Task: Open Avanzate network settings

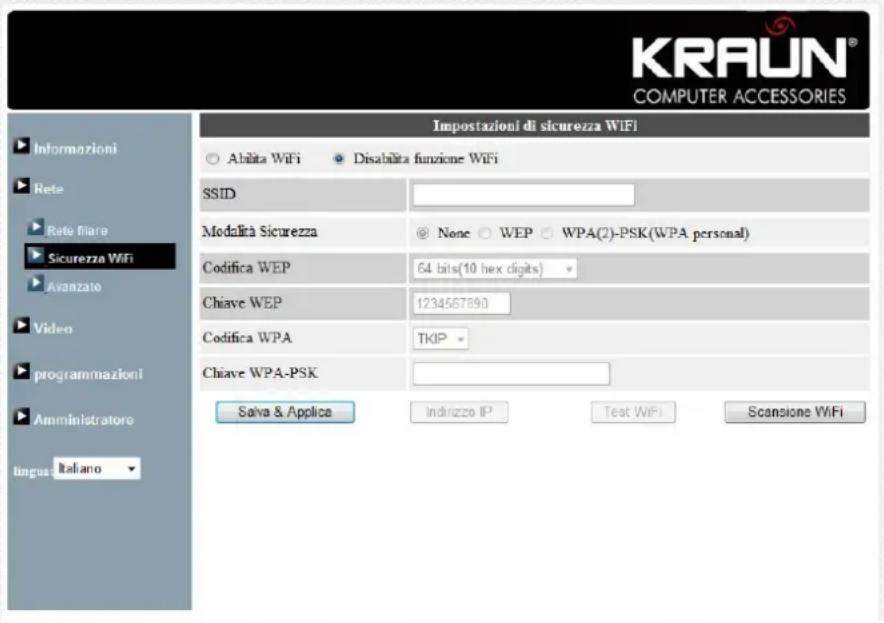Action: (74, 286)
